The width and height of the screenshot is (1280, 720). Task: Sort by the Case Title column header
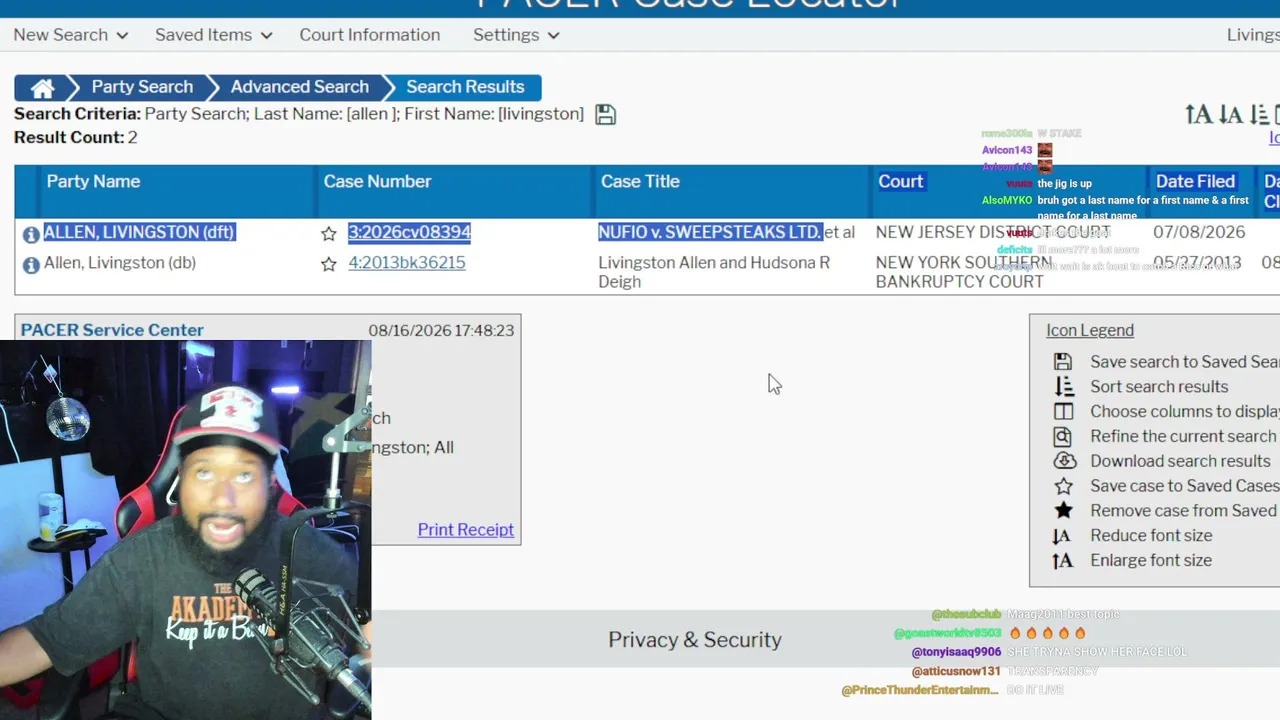click(x=640, y=181)
